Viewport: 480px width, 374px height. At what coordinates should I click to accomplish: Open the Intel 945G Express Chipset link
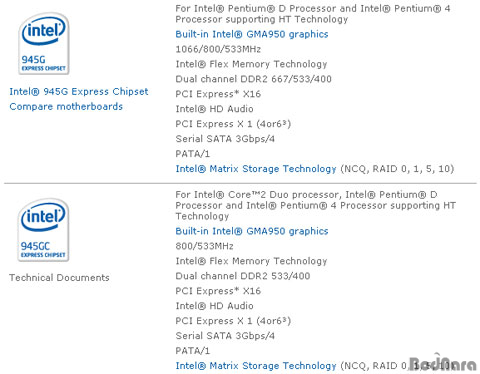79,92
